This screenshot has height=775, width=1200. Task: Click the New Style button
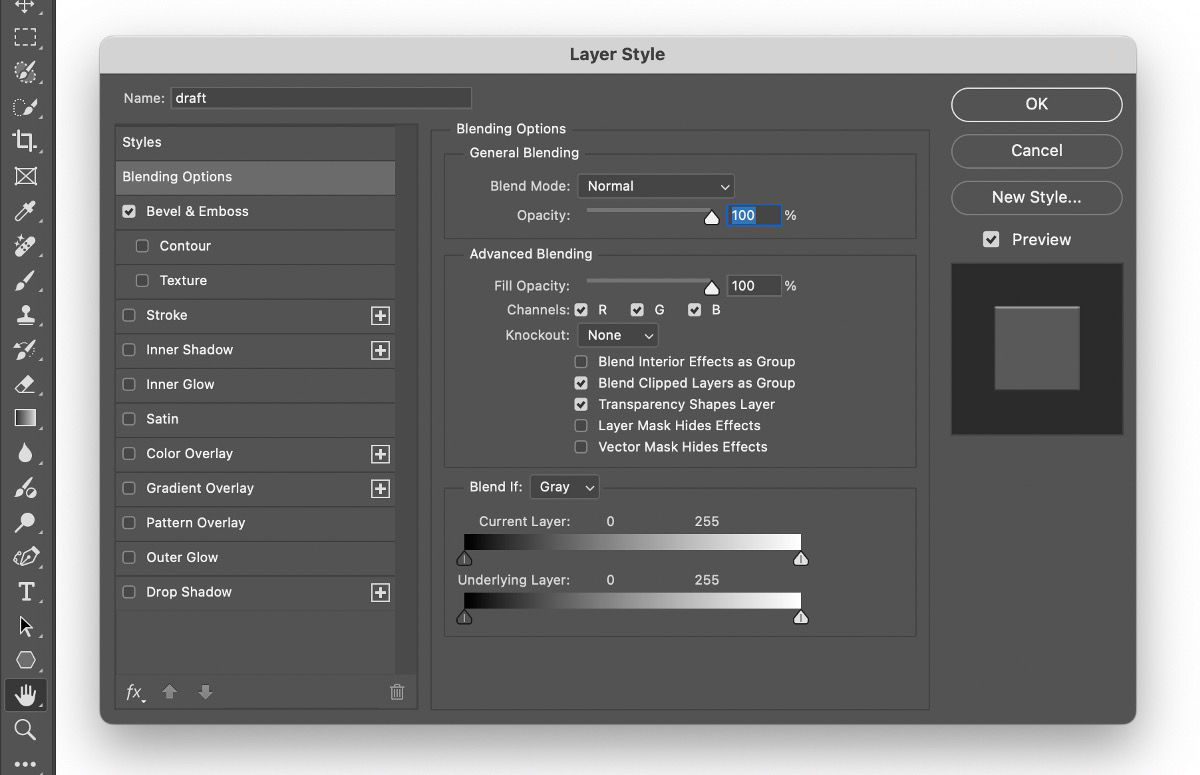pos(1036,198)
